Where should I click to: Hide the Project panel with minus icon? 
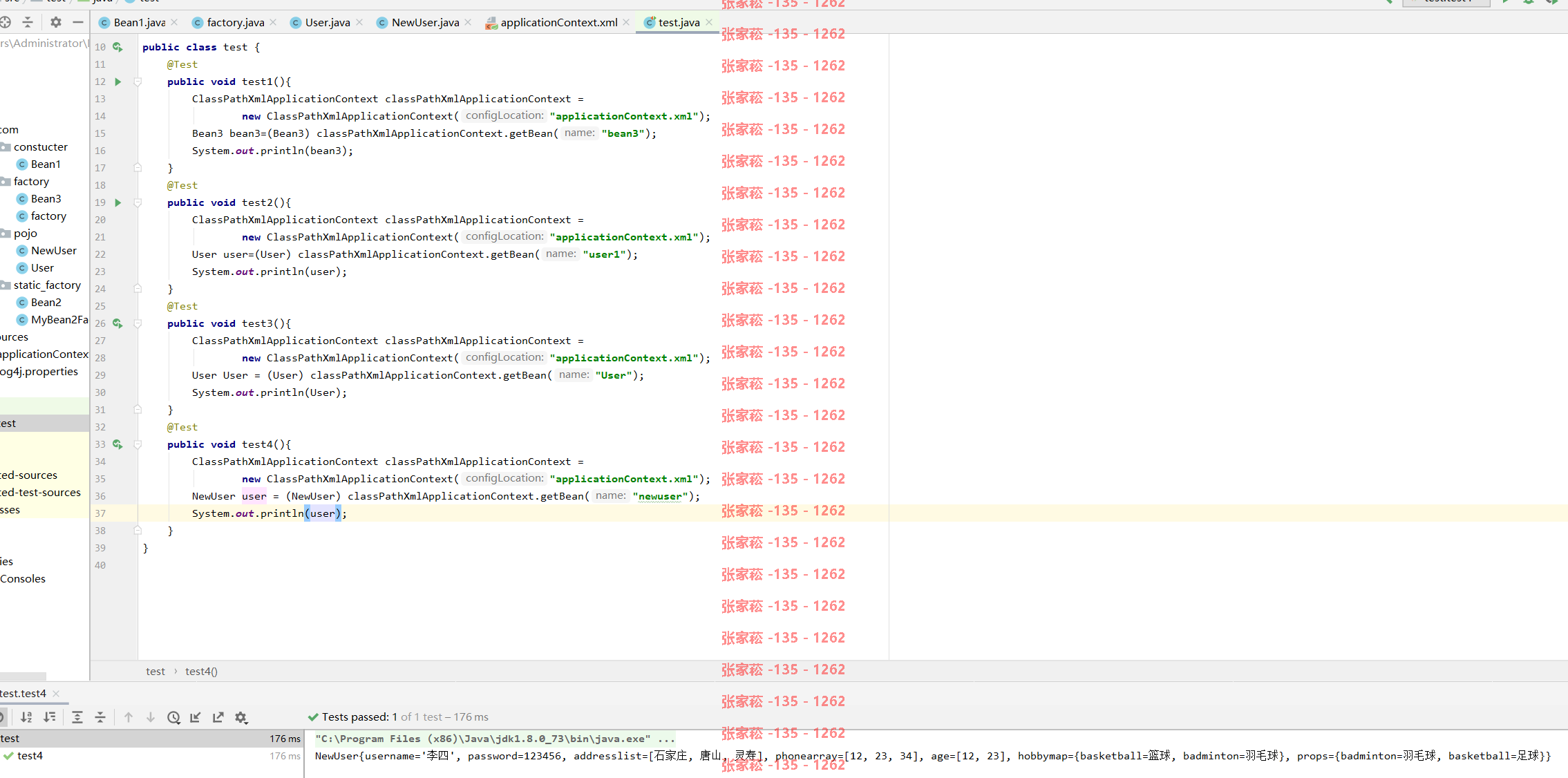click(x=78, y=22)
